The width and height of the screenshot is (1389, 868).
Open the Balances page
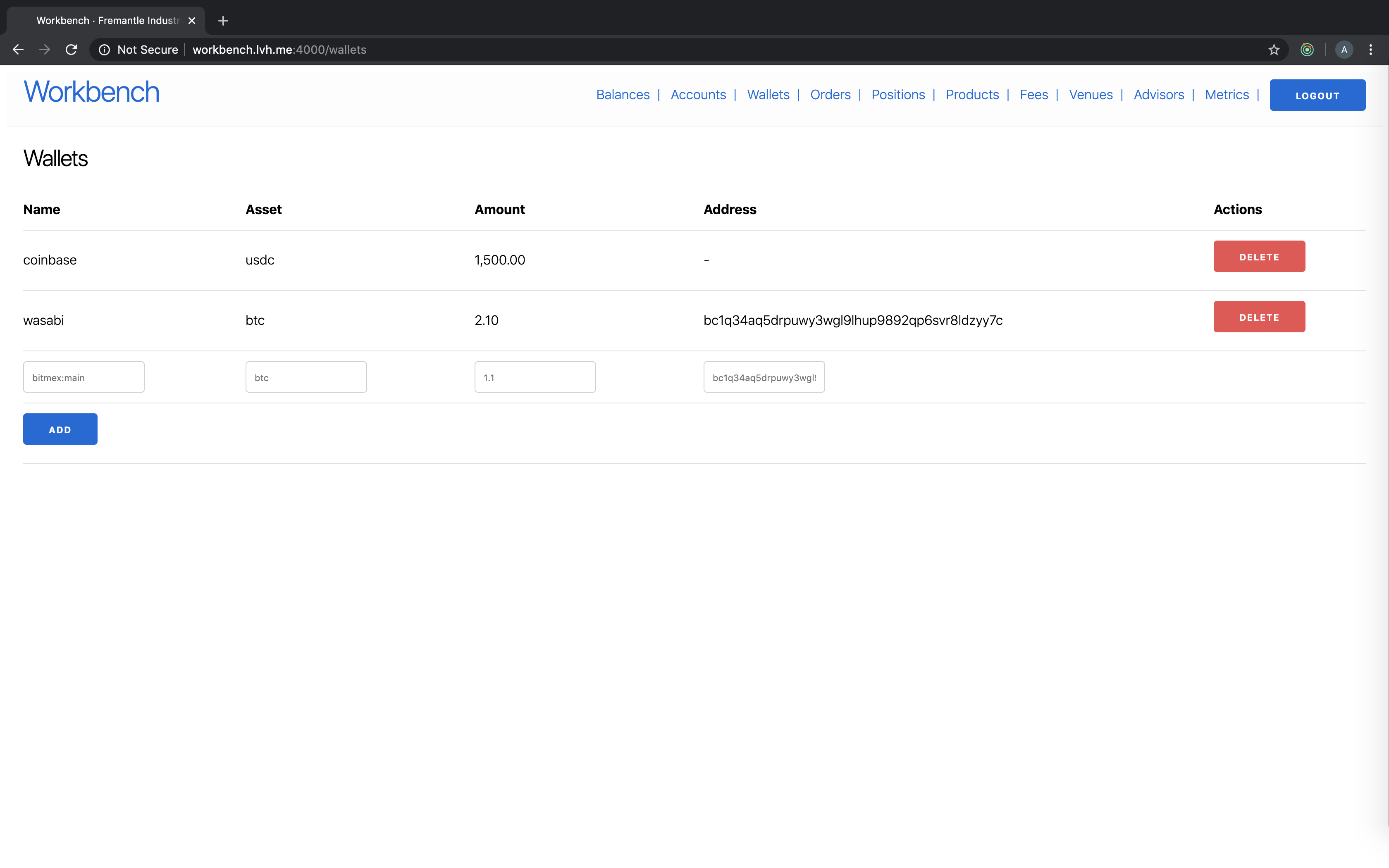tap(623, 95)
